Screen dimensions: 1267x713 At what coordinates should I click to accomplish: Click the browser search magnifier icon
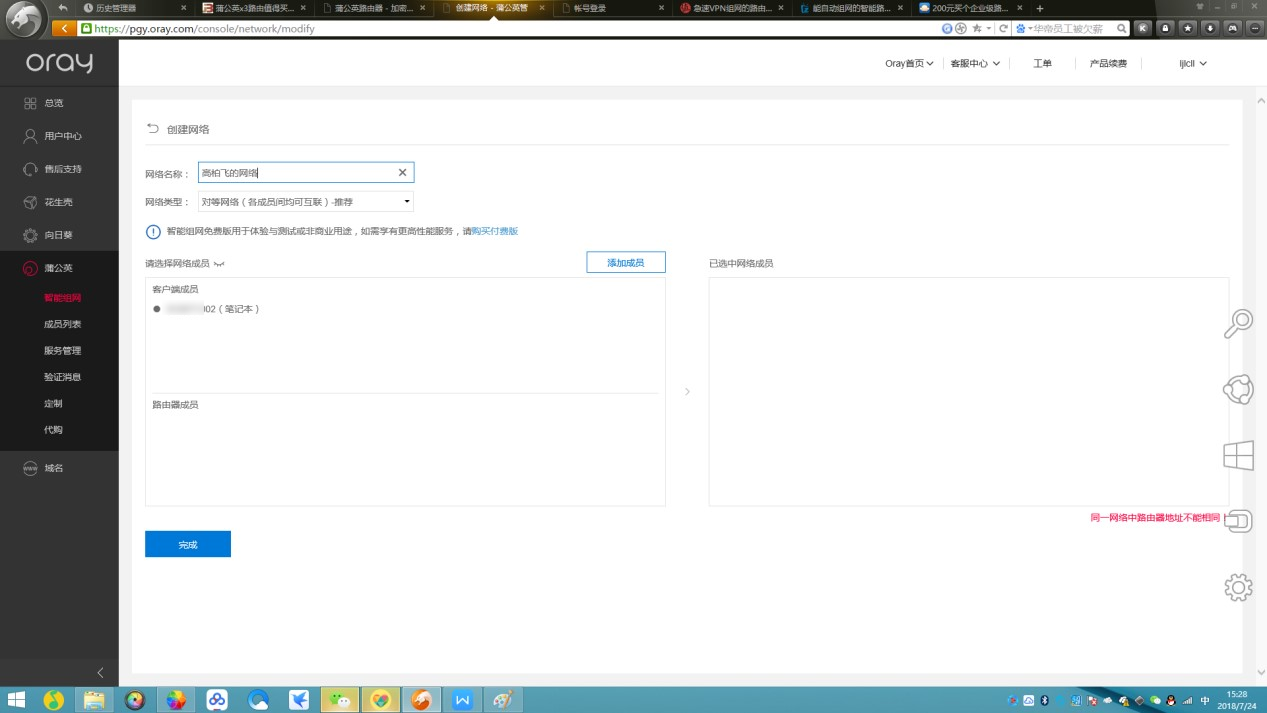tap(1122, 29)
